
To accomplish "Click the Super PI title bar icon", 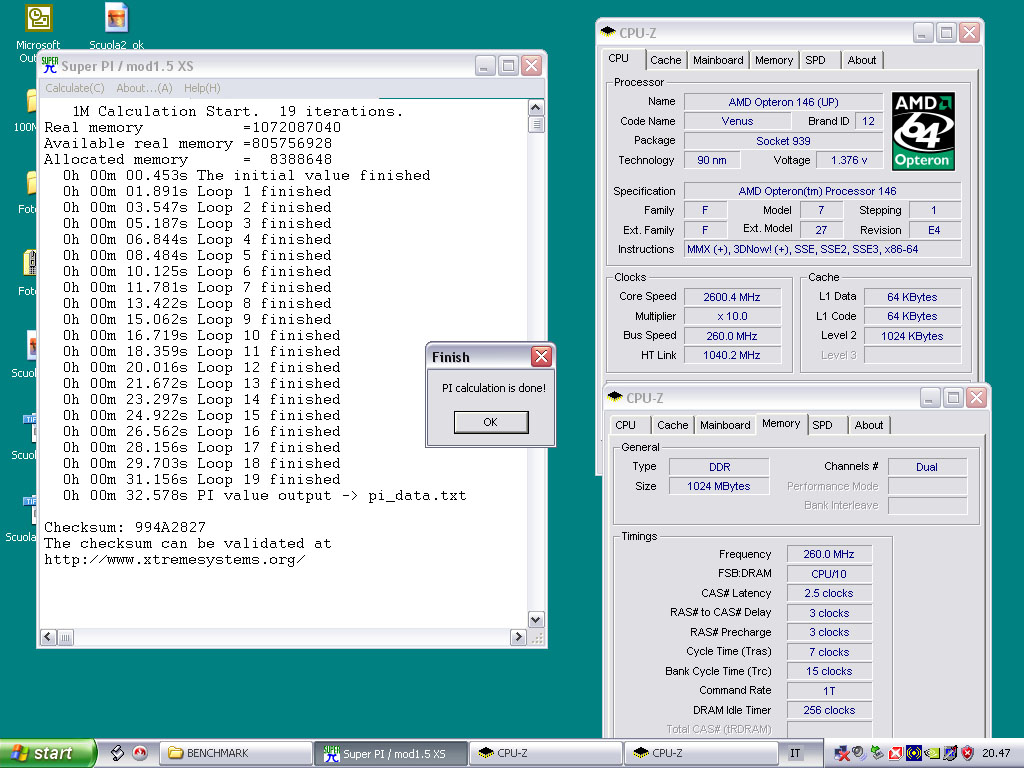I will 50,65.
